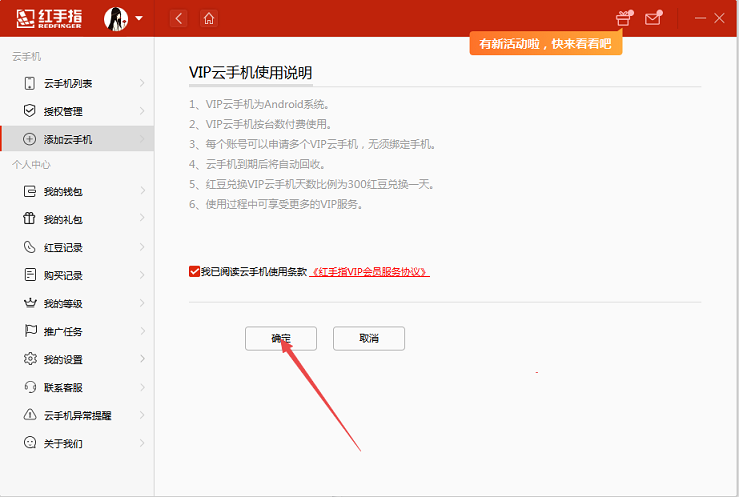
Task: Expand the chevron on 我的等级 row
Action: (x=142, y=303)
